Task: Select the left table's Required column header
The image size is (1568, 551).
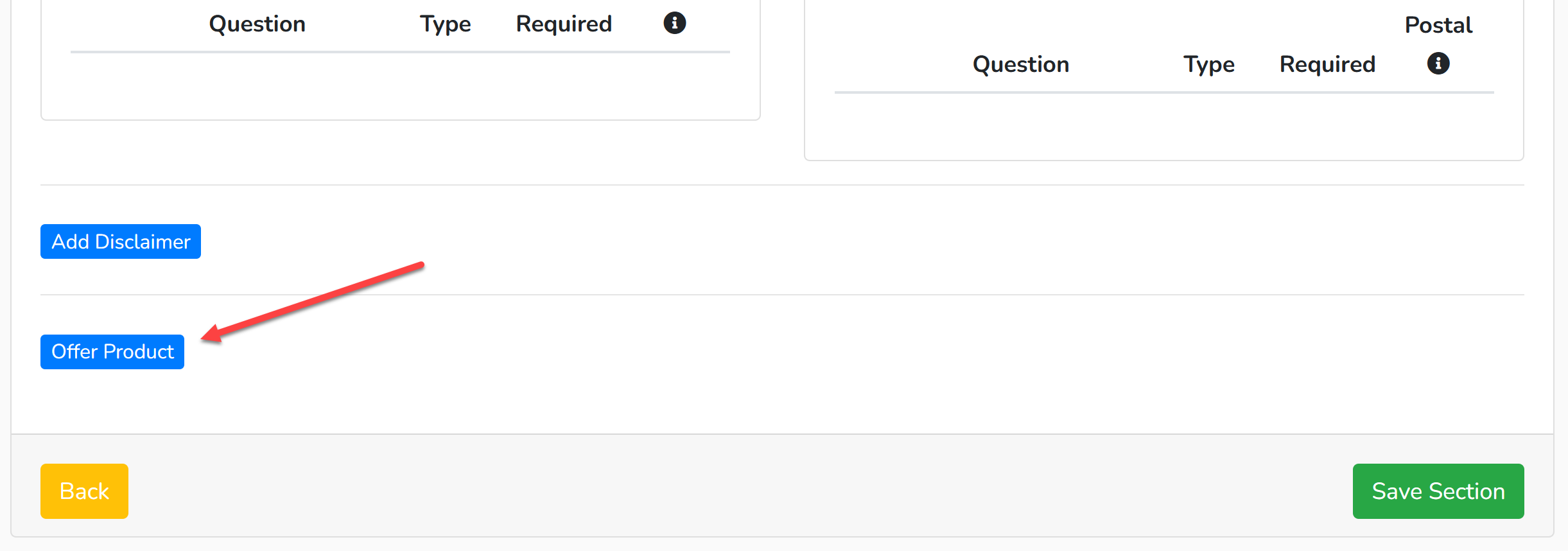Action: pos(564,24)
